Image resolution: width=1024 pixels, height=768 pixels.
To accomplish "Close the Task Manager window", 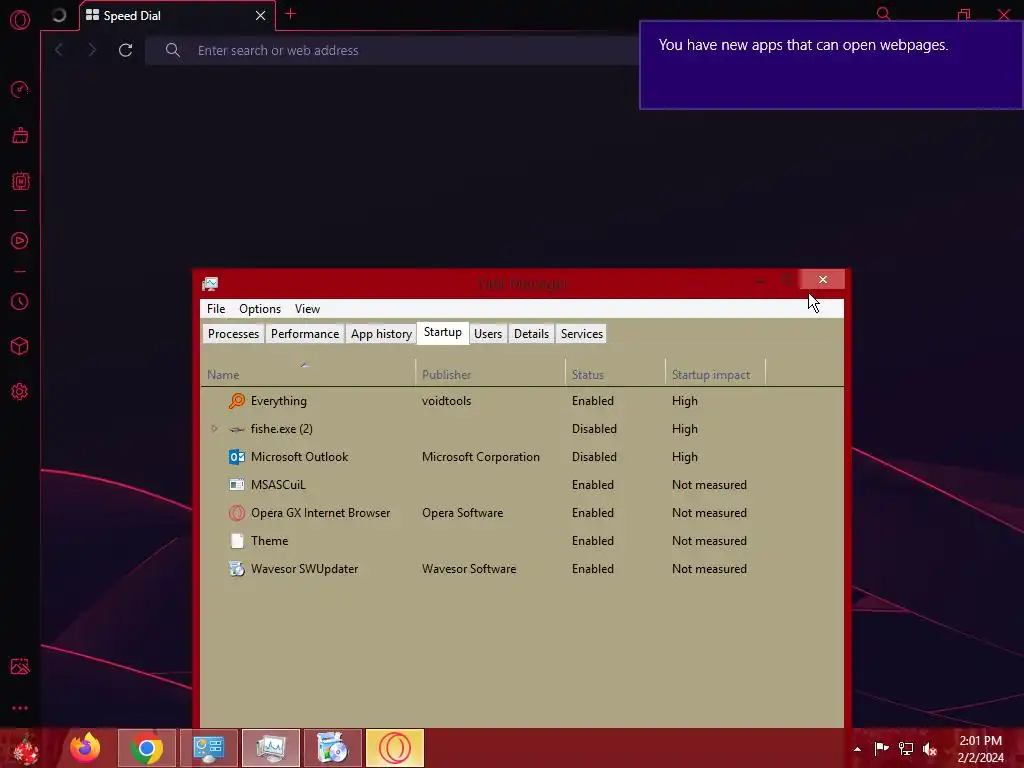I will (x=823, y=280).
